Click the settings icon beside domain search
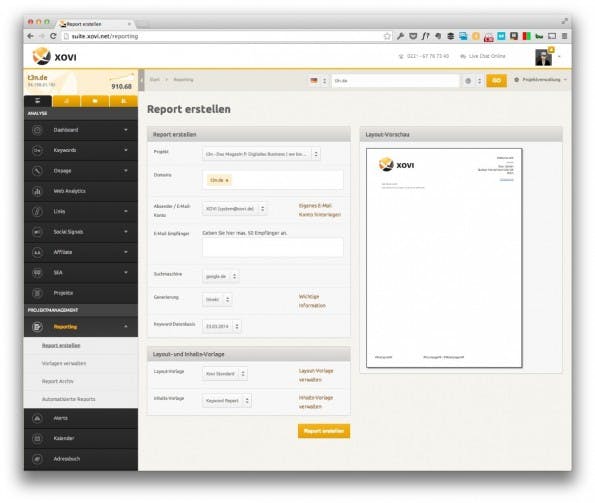The height and width of the screenshot is (503, 595). point(468,81)
